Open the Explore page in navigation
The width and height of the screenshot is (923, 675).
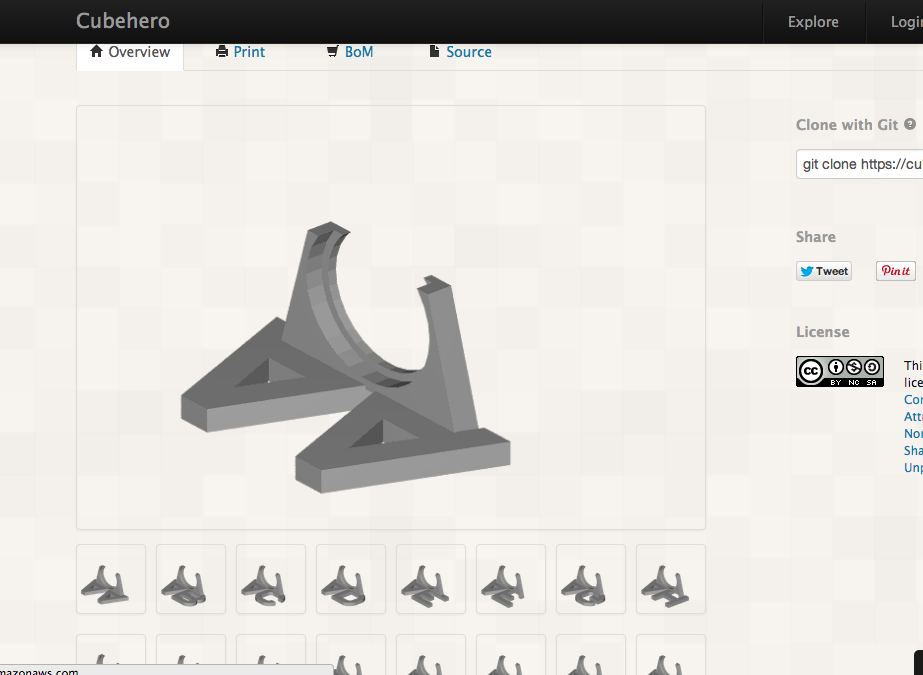(813, 22)
